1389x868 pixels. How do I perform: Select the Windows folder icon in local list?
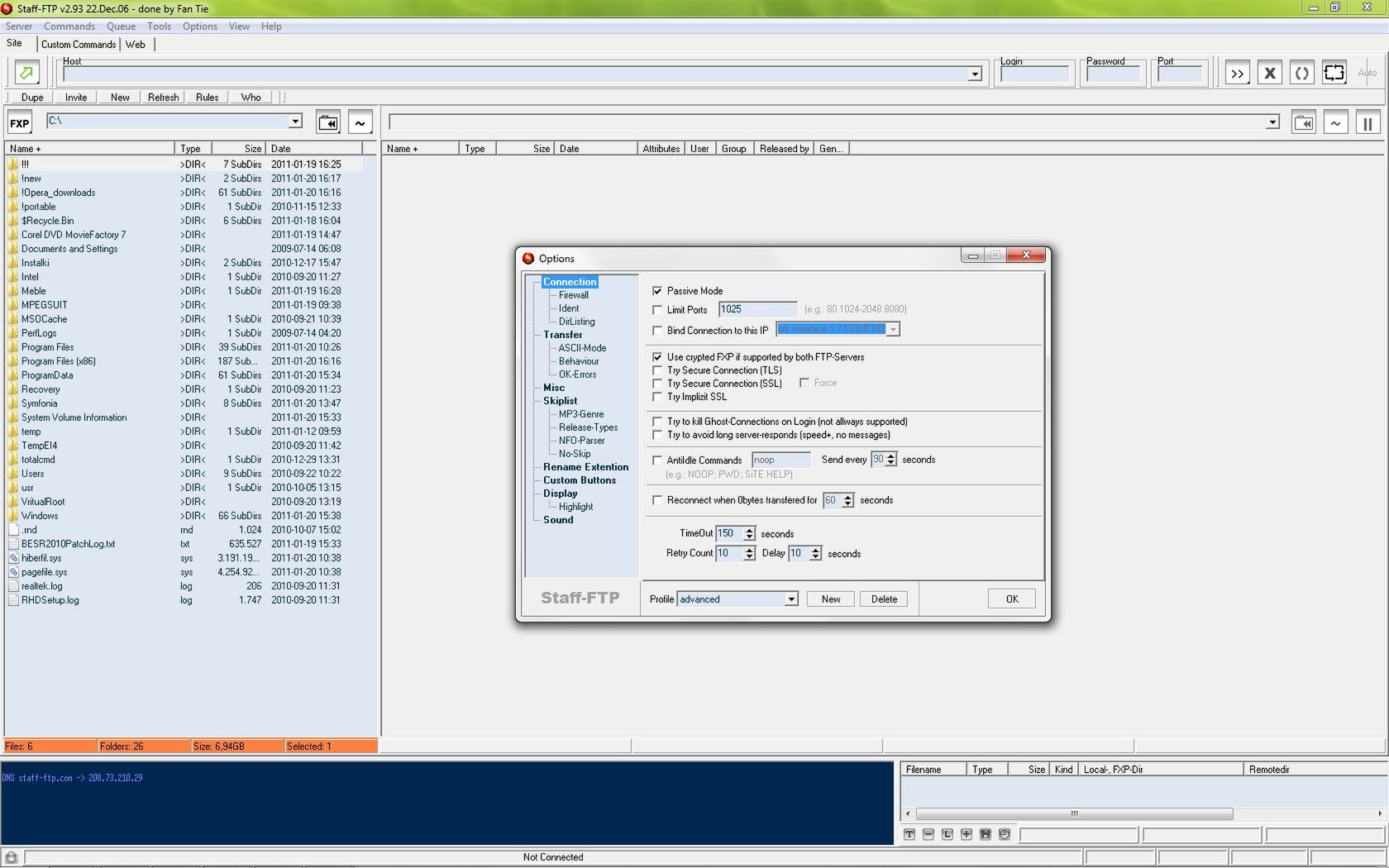click(x=13, y=516)
